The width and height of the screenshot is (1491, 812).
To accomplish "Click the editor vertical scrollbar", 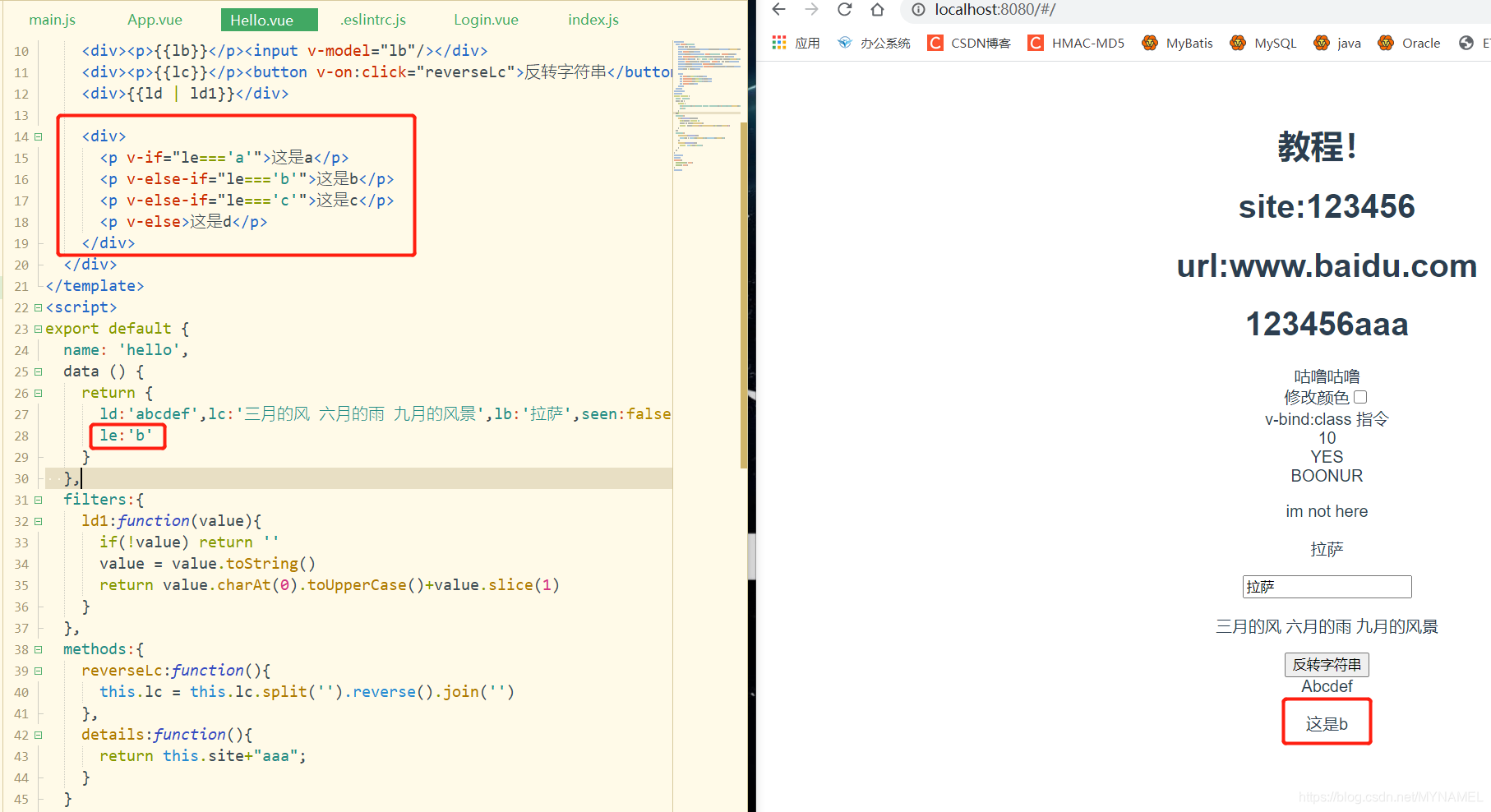I will (744, 296).
